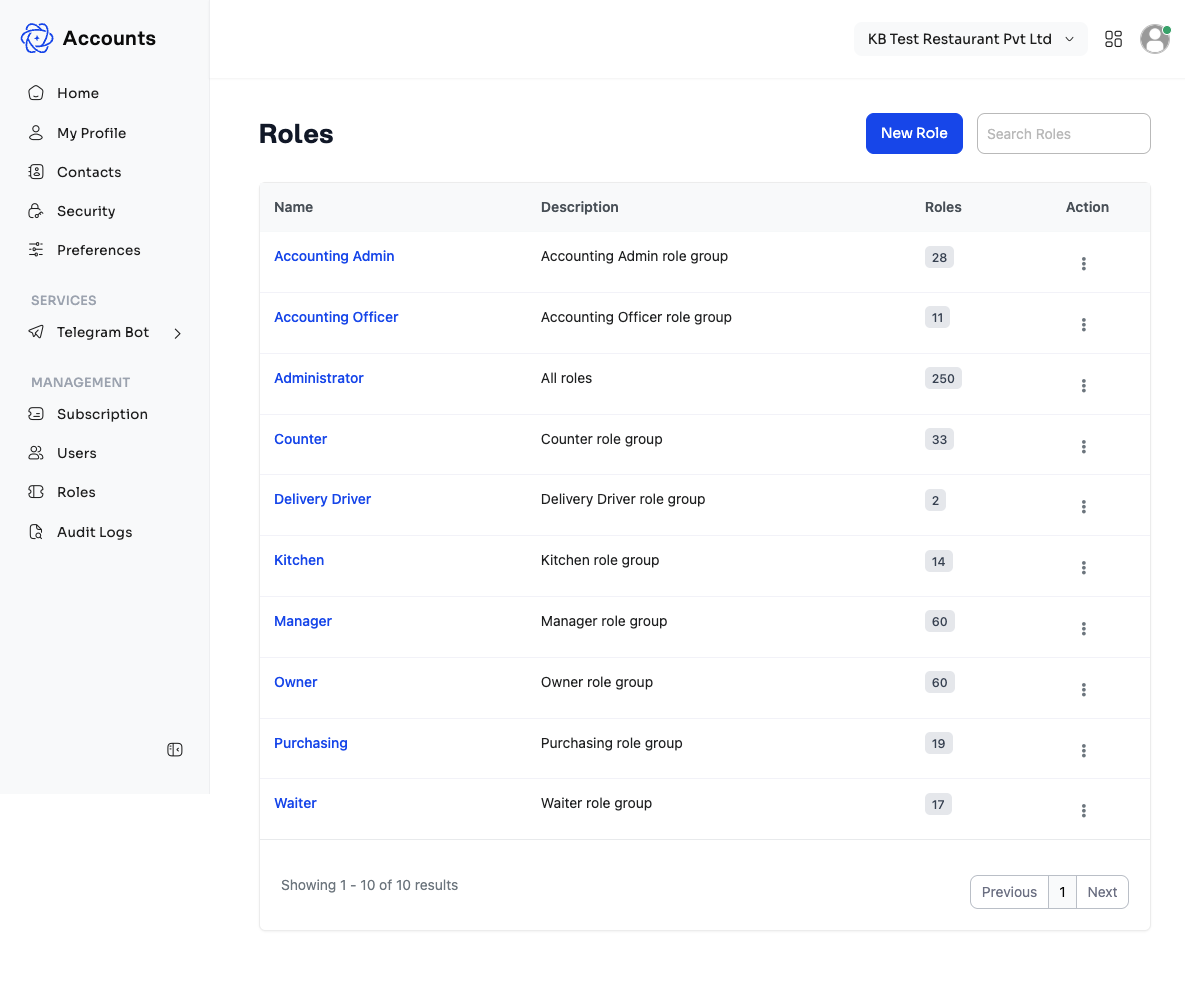Screen dimensions: 1185x1003
Task: Open action menu for Manager row
Action: (1083, 629)
